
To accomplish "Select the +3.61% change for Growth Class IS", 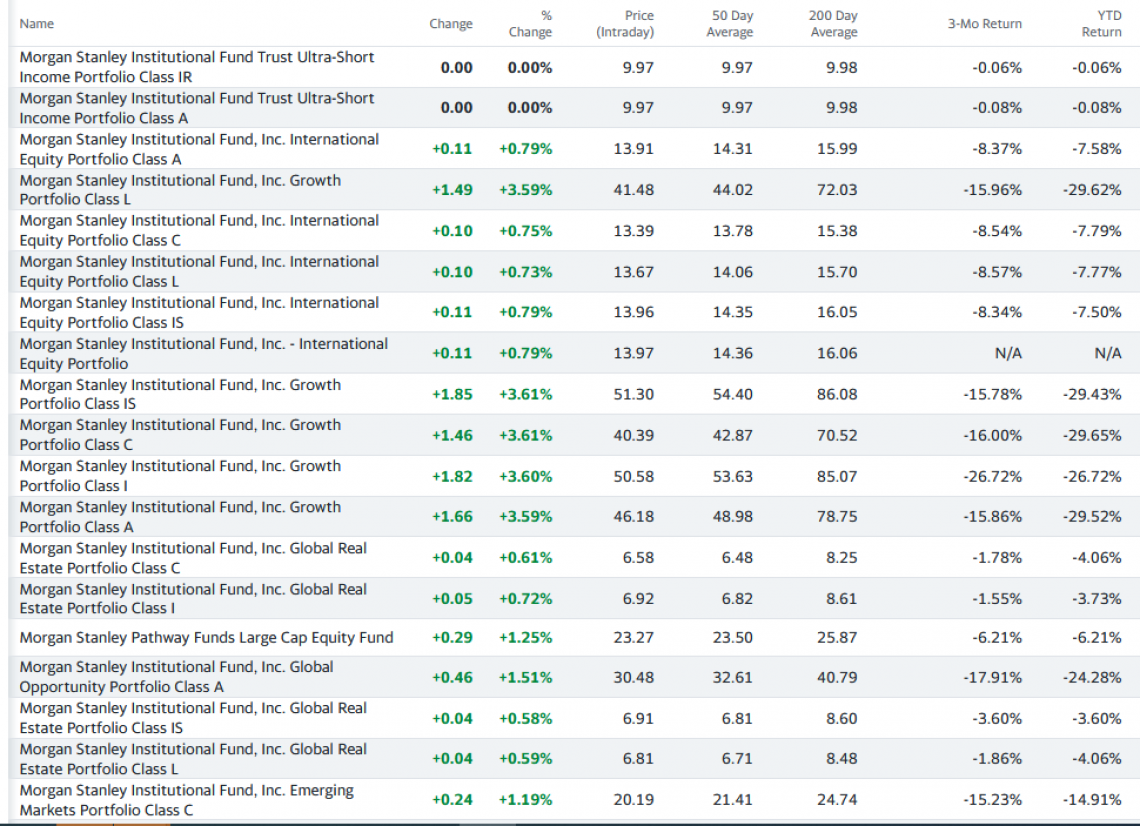I will point(526,394).
